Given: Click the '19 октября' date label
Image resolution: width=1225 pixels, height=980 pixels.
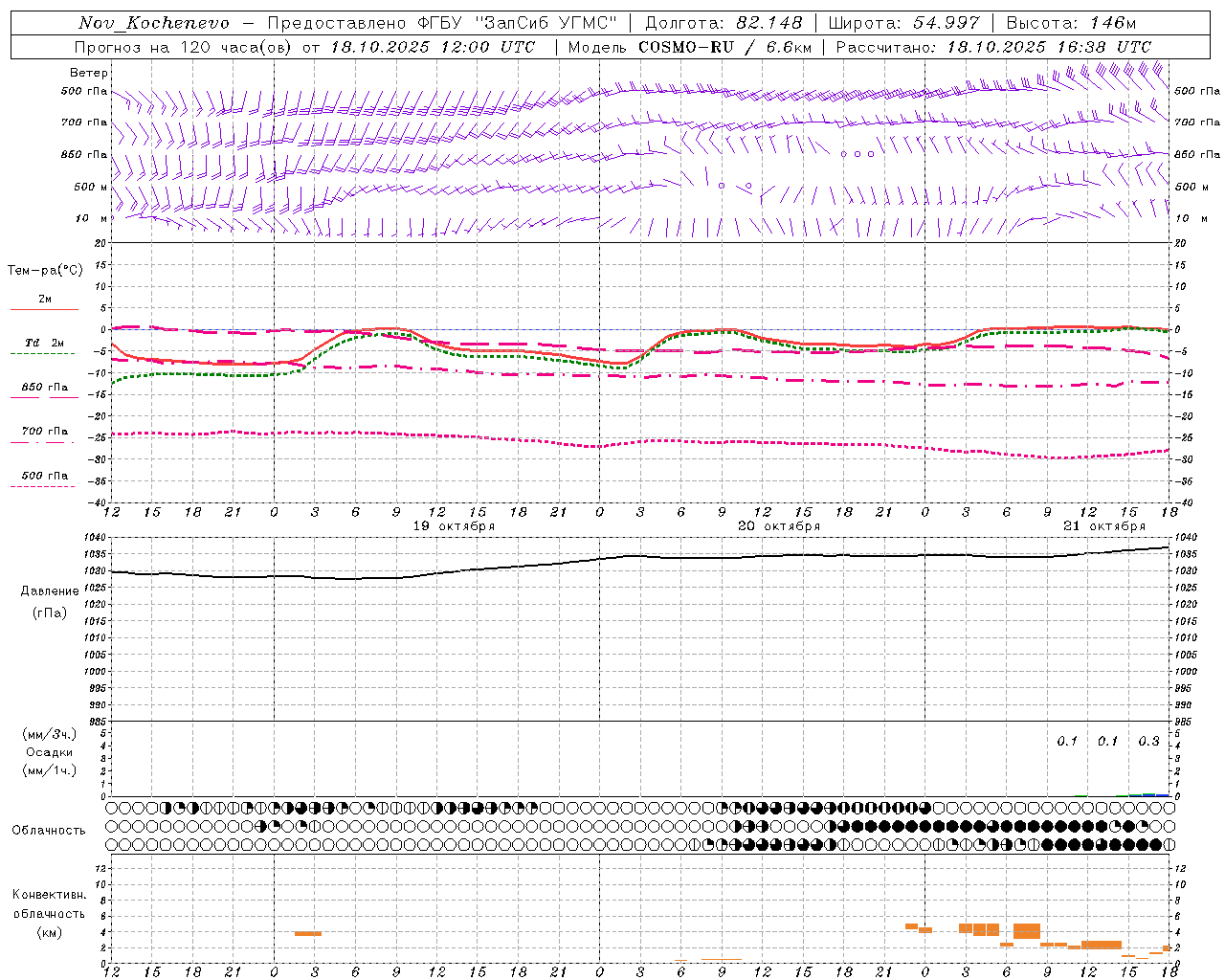Looking at the screenshot, I should (454, 526).
